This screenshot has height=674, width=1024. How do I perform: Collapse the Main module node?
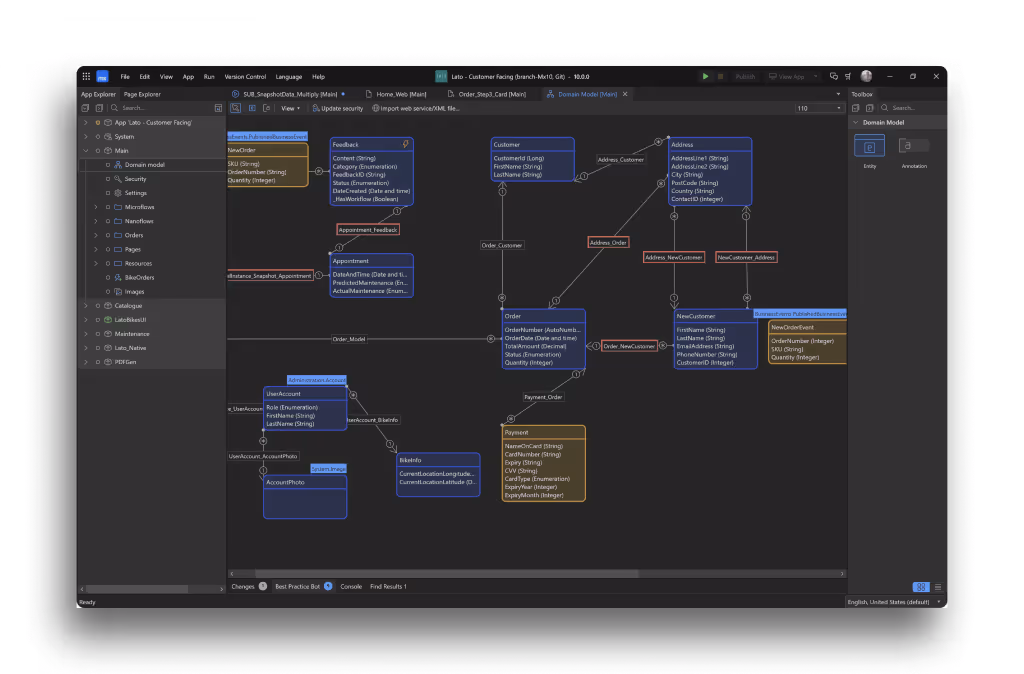(86, 151)
